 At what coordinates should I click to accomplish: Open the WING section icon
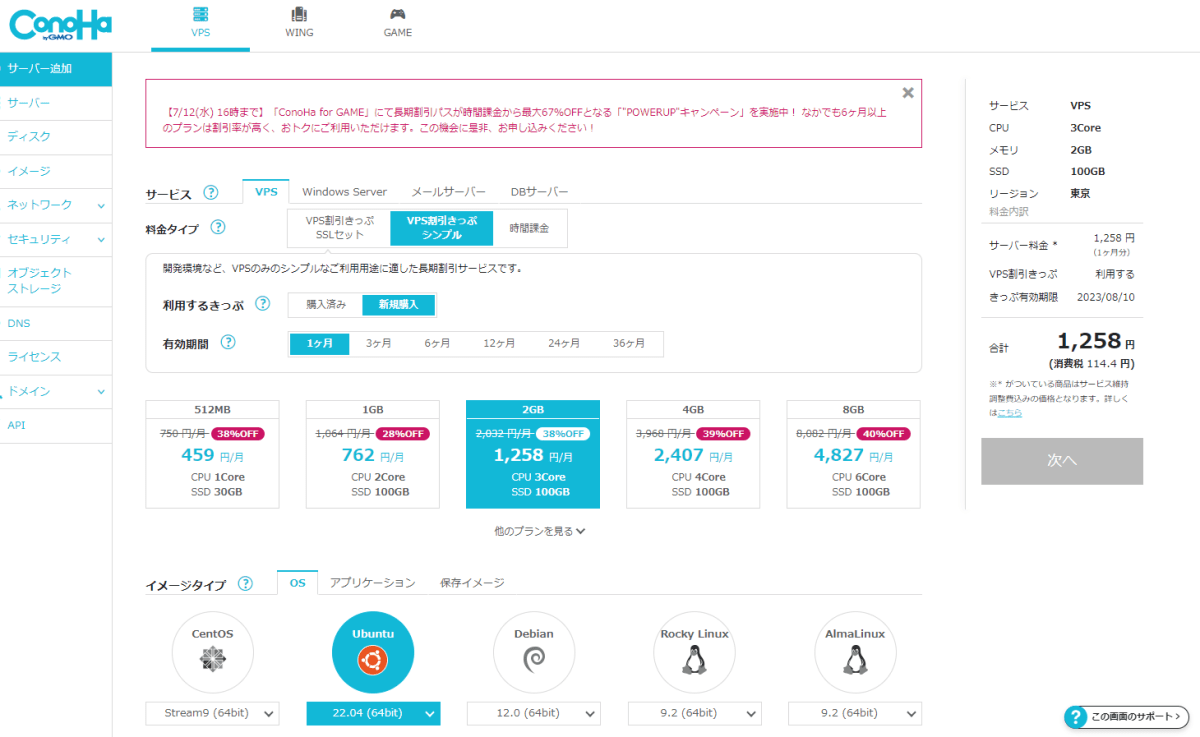pos(299,14)
